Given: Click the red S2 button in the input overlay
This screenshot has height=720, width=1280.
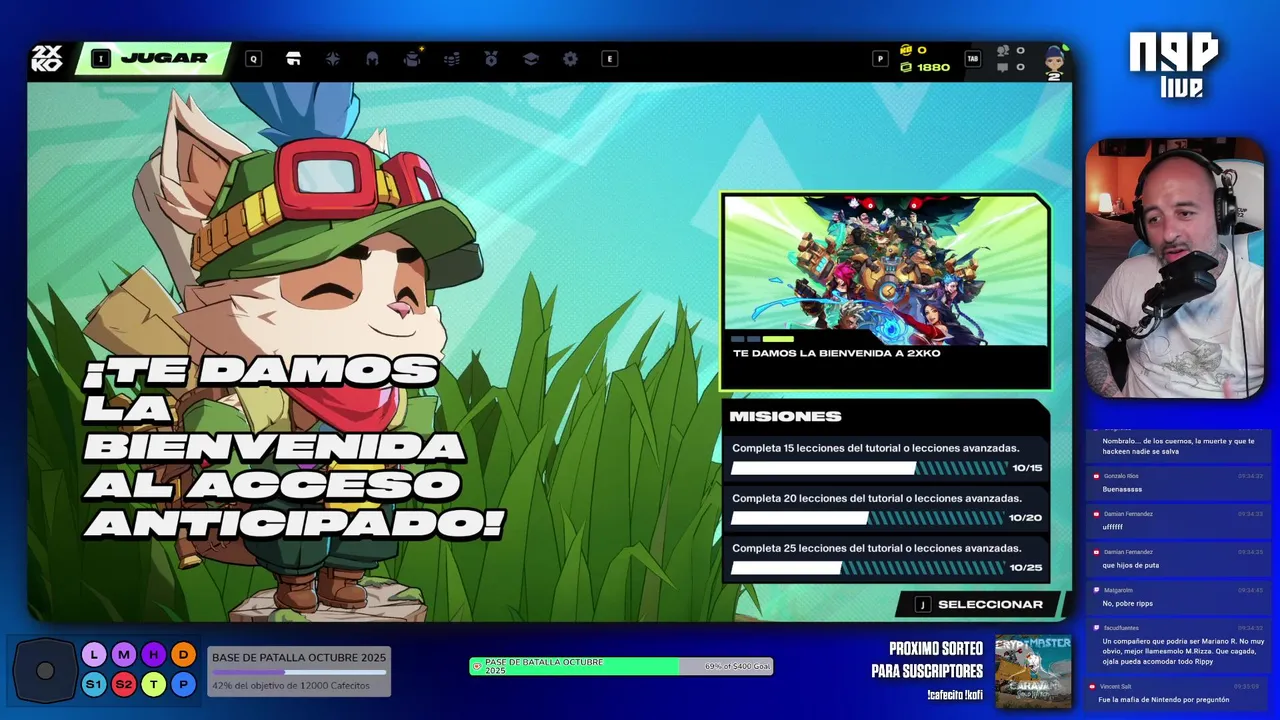Looking at the screenshot, I should pos(123,685).
